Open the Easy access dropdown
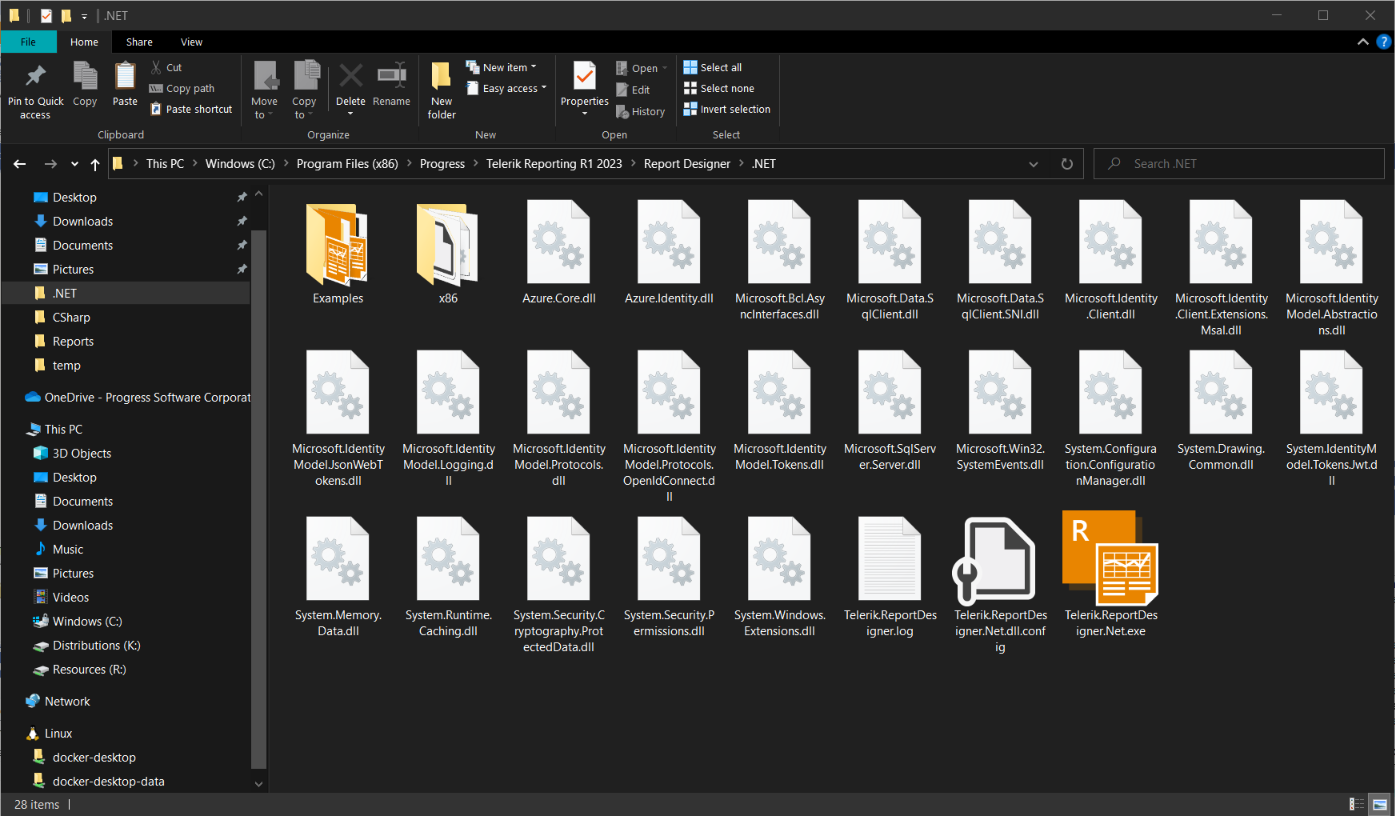Viewport: 1395px width, 816px height. pos(514,88)
